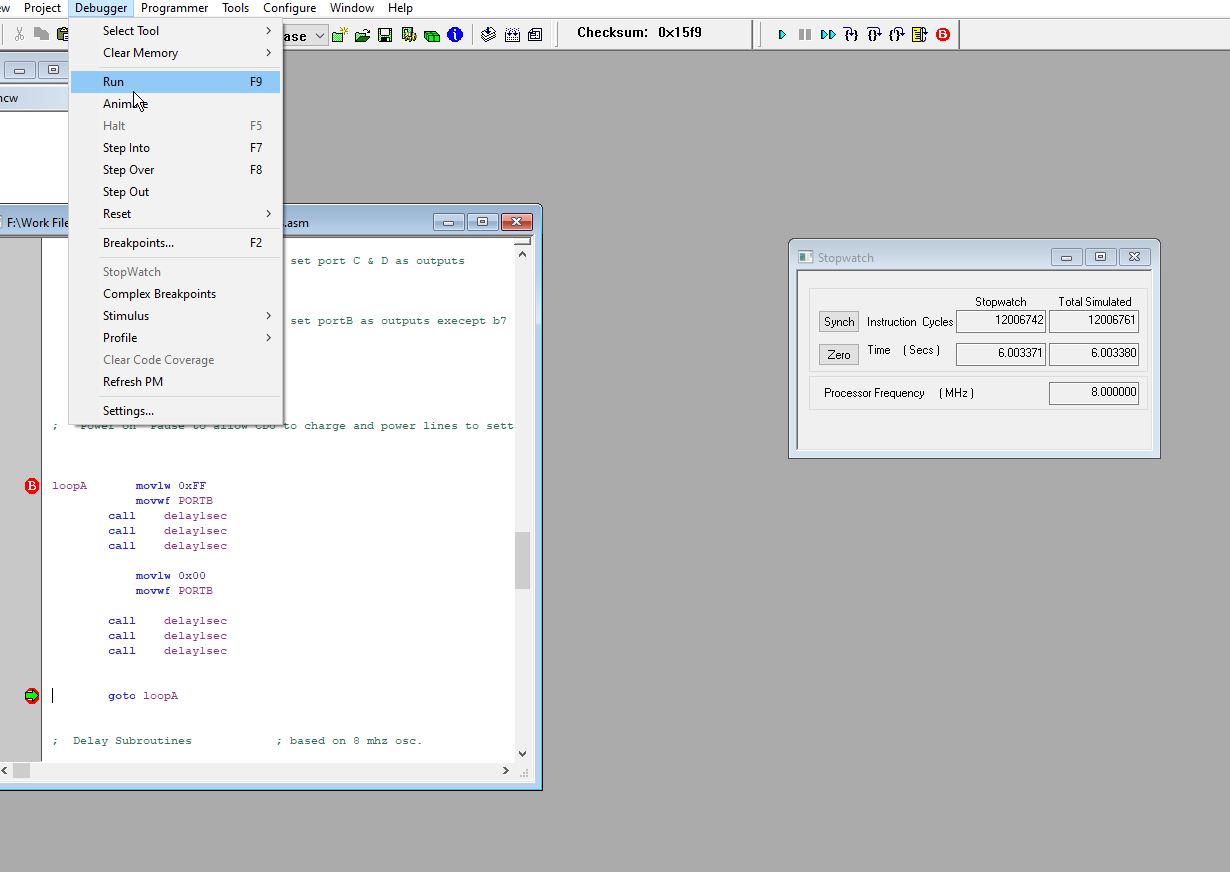Click the New Project icon with sparkle
The width and height of the screenshot is (1230, 872).
coord(340,35)
